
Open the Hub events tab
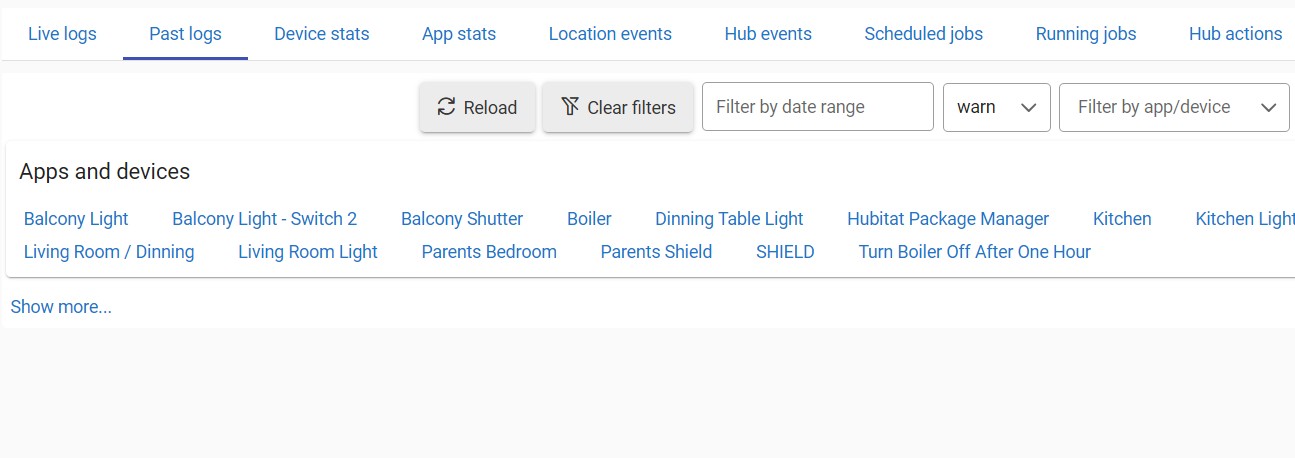pyautogui.click(x=768, y=34)
